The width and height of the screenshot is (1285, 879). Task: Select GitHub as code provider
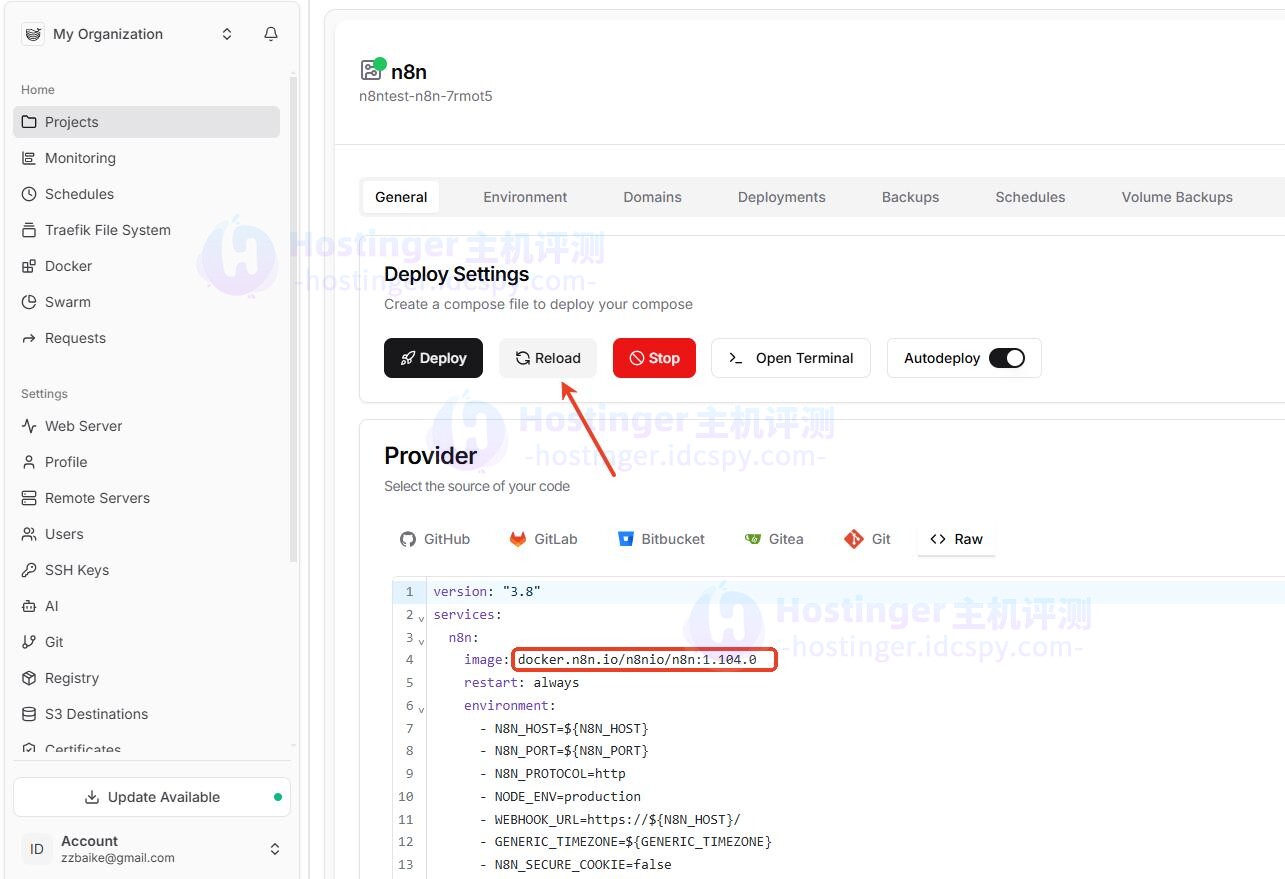[435, 539]
